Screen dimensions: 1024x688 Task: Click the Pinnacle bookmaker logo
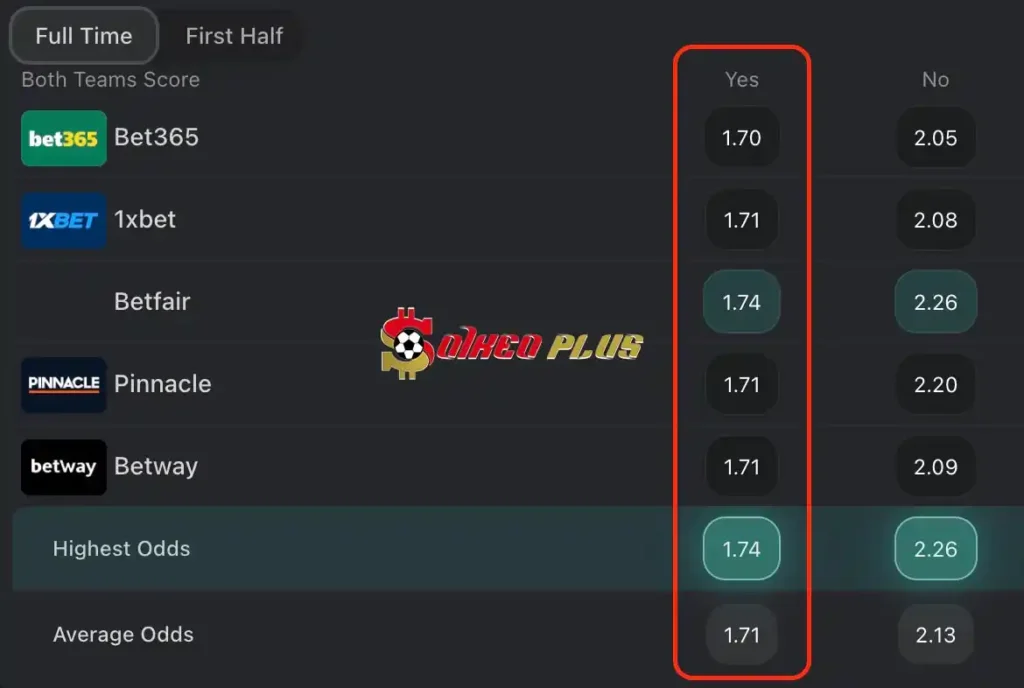[x=63, y=384]
